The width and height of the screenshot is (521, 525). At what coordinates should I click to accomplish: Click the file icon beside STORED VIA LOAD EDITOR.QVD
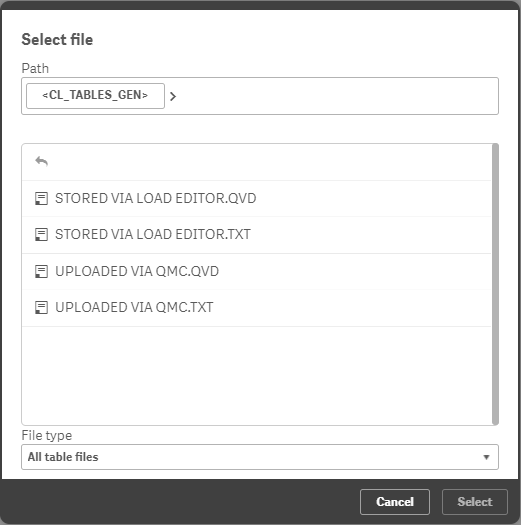tap(42, 198)
